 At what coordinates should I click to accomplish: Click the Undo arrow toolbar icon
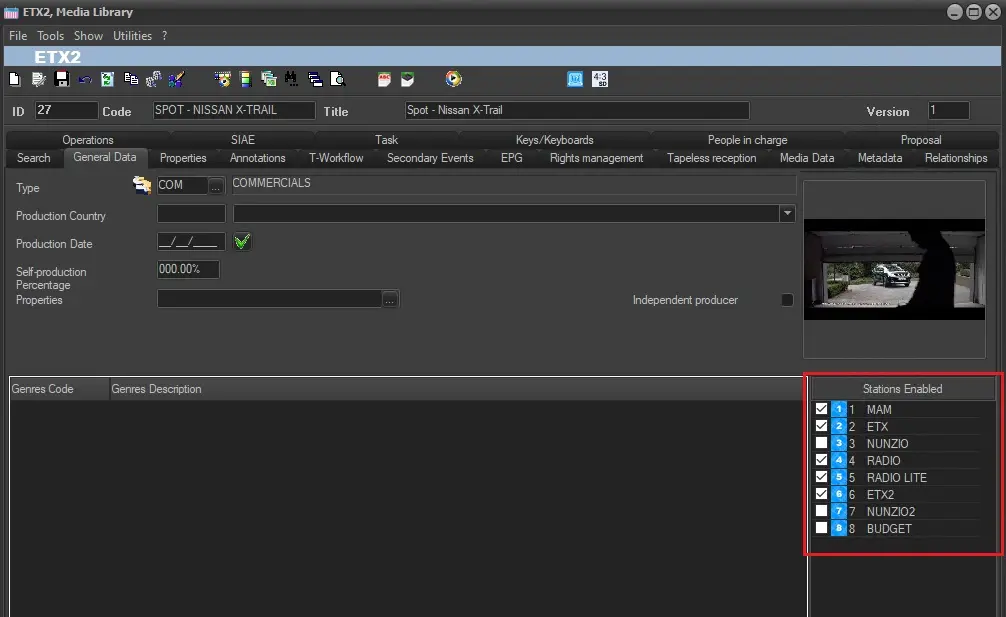click(84, 79)
